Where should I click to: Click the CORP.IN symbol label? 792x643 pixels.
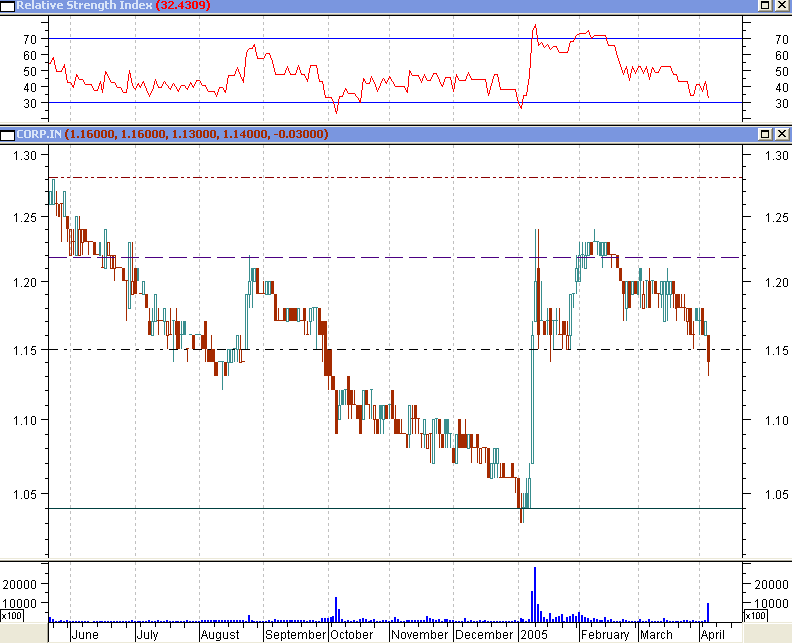[x=39, y=134]
